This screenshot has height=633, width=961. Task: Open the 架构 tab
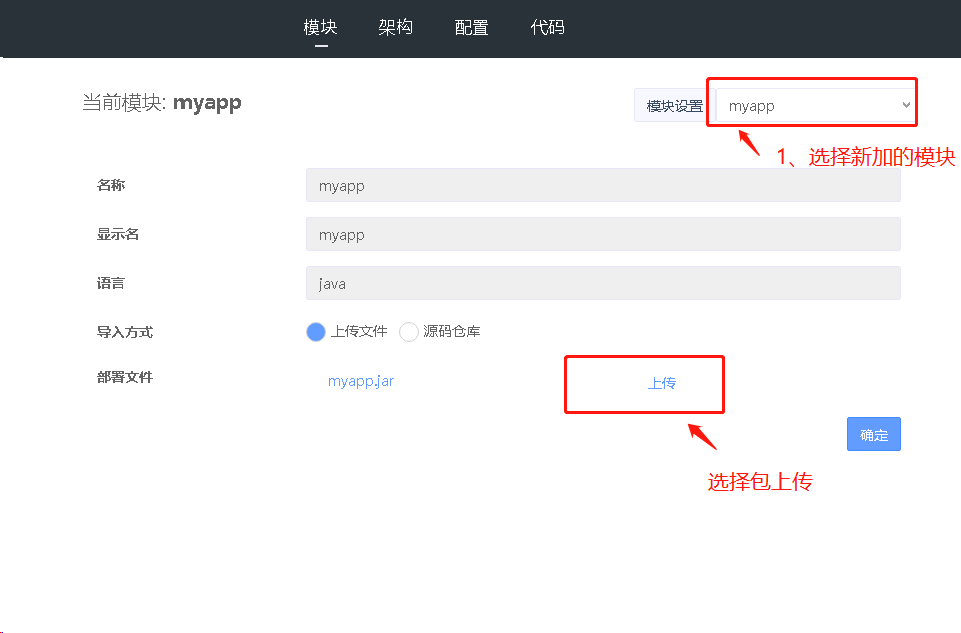coord(396,27)
